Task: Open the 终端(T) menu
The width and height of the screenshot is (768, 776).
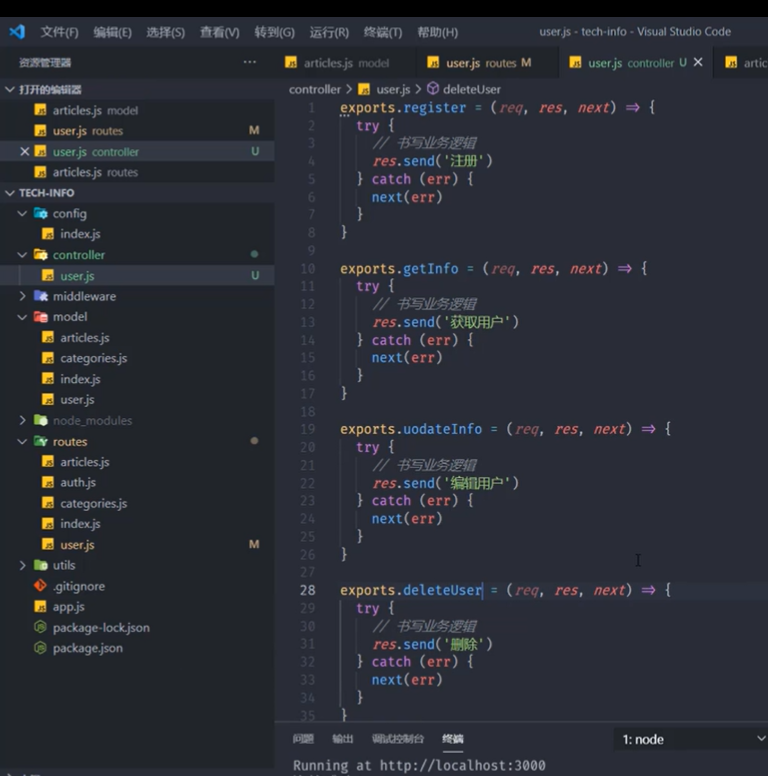Action: (383, 32)
